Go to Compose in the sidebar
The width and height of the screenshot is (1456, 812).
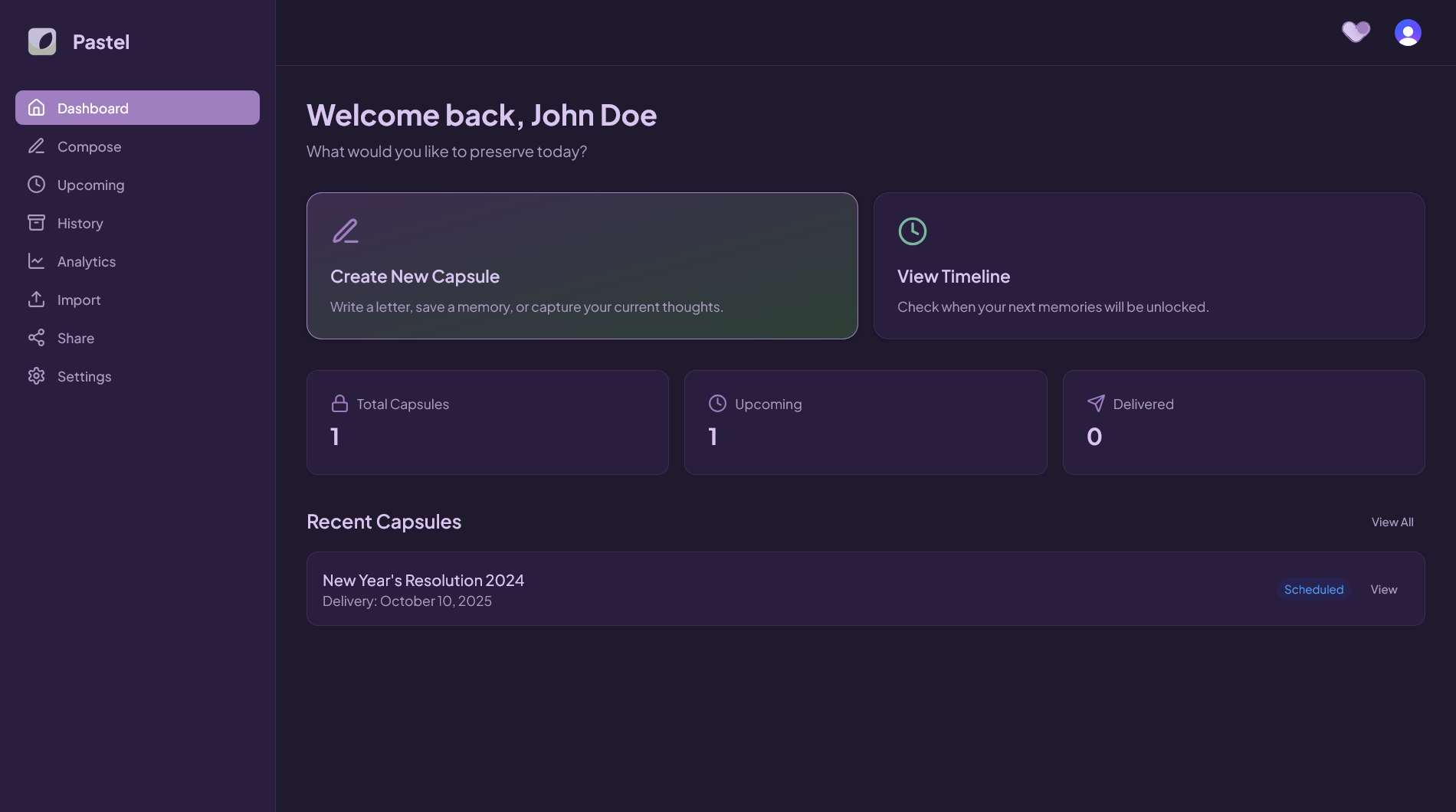coord(89,146)
